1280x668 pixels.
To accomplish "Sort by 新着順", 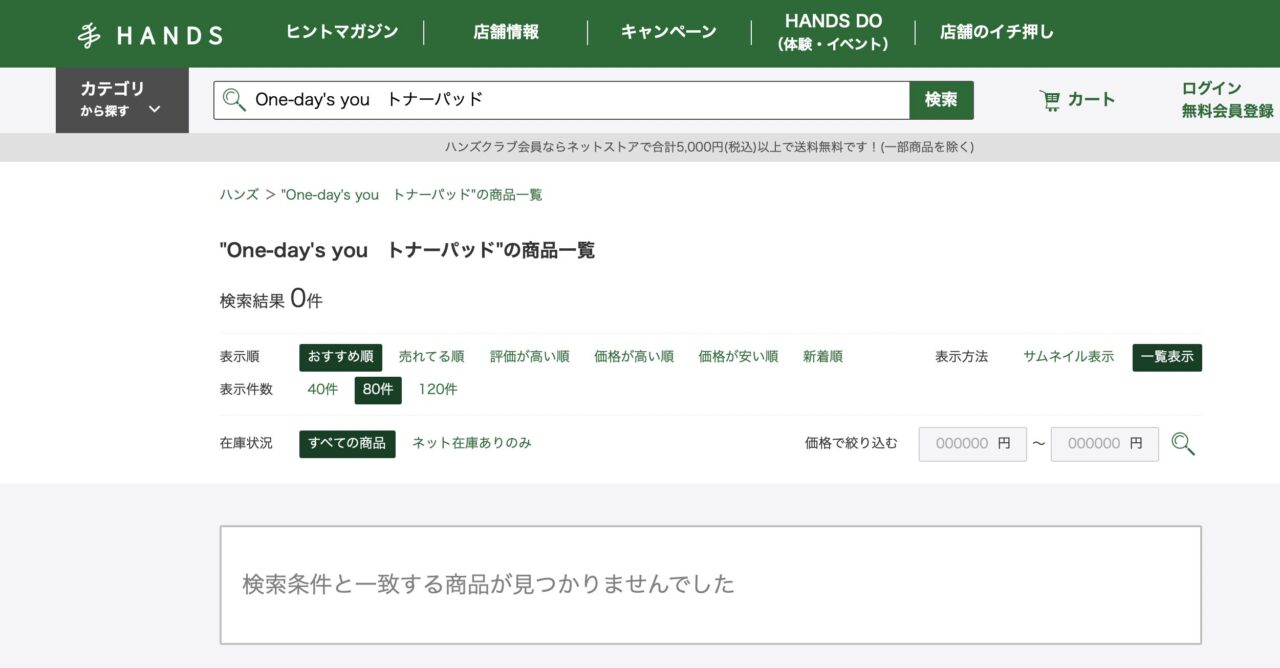I will pos(823,357).
